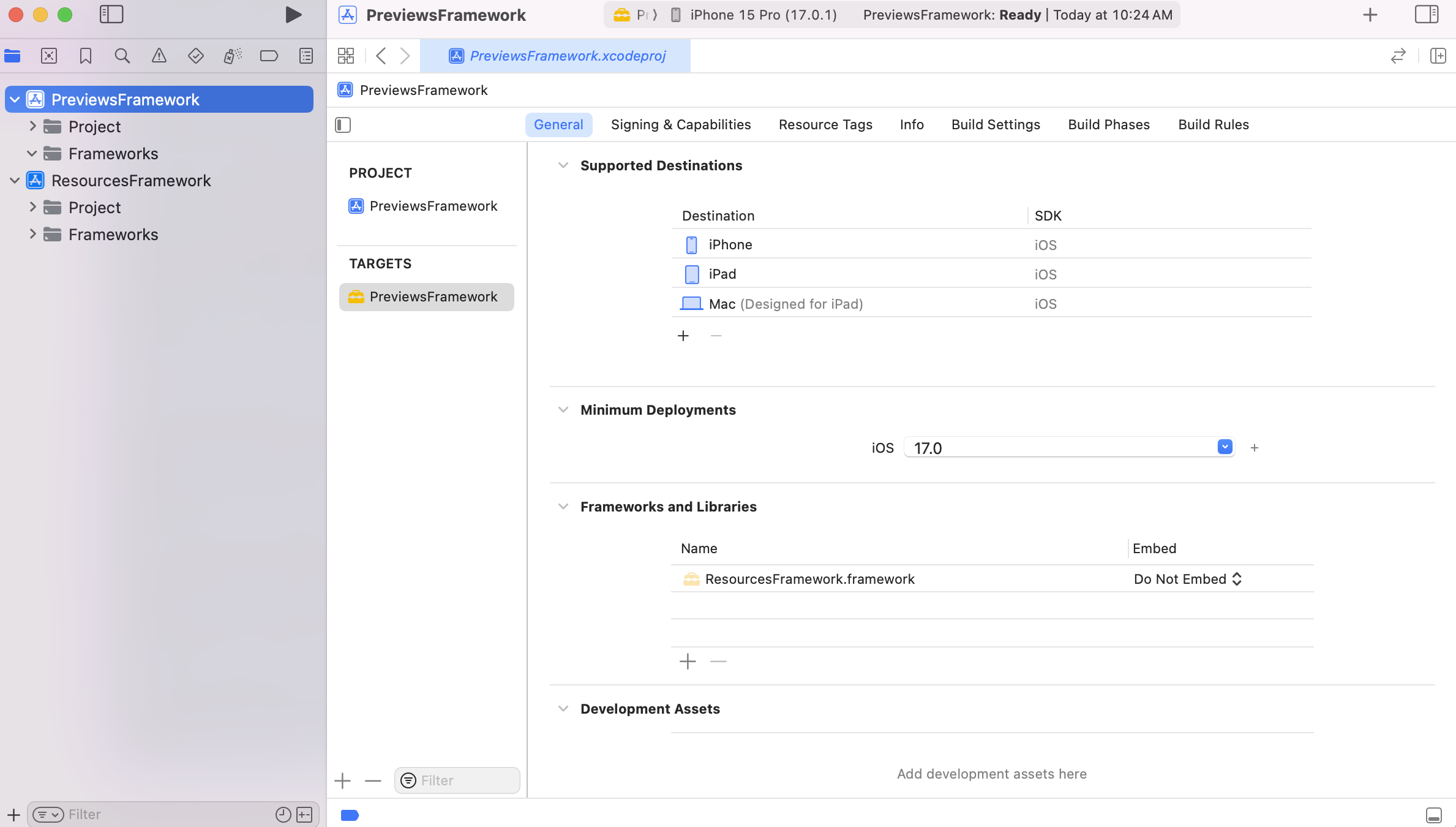Screen dimensions: 1456x827
Task: Hide the project and targets list
Action: pyautogui.click(x=343, y=125)
